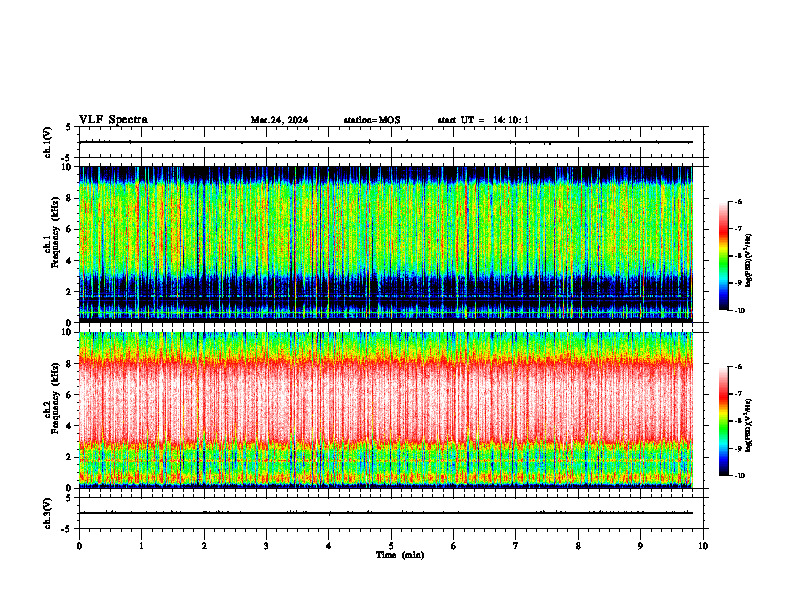Image resolution: width=792 pixels, height=612 pixels.
Task: Click the lower colorbar log(PSD) label
Action: (x=749, y=425)
